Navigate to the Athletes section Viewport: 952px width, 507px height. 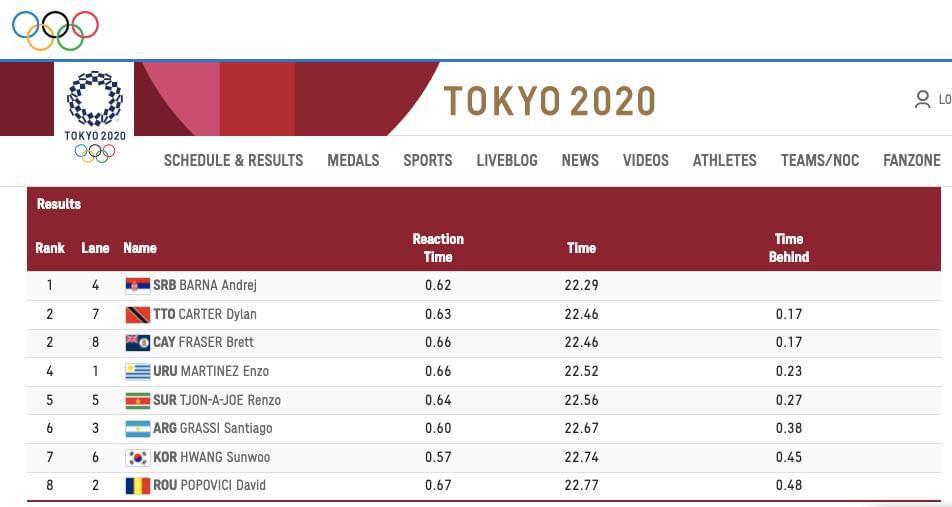(x=724, y=160)
